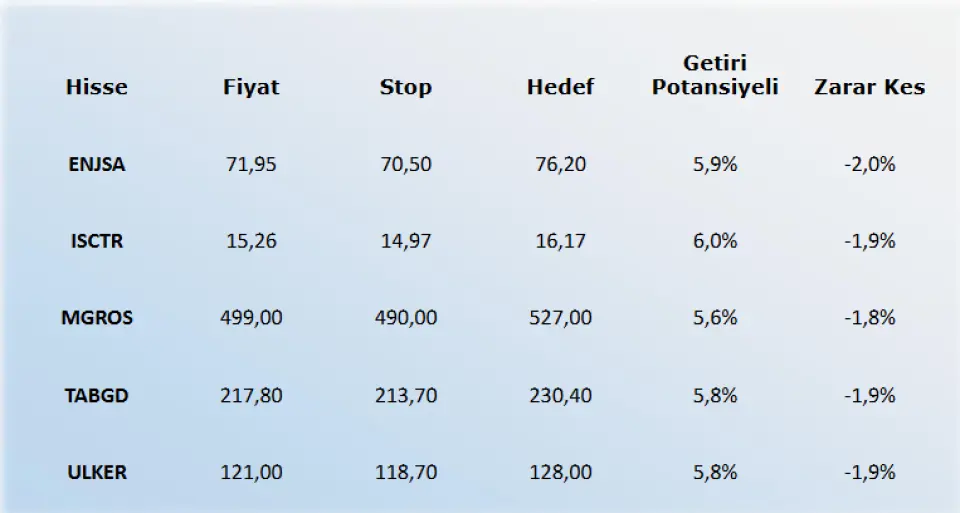Select MGROS target value 527,00
This screenshot has width=960, height=513.
pyautogui.click(x=560, y=318)
